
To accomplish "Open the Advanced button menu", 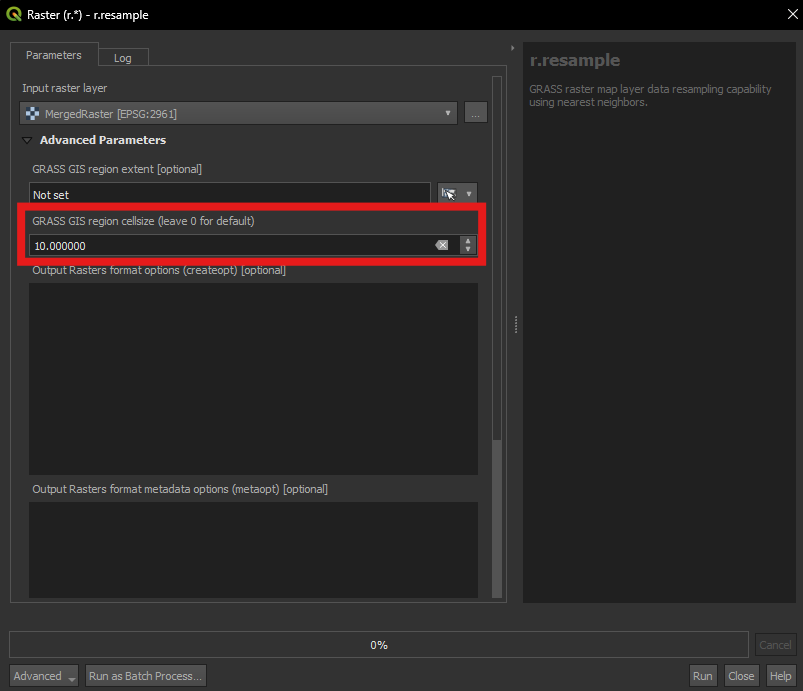I will point(44,676).
